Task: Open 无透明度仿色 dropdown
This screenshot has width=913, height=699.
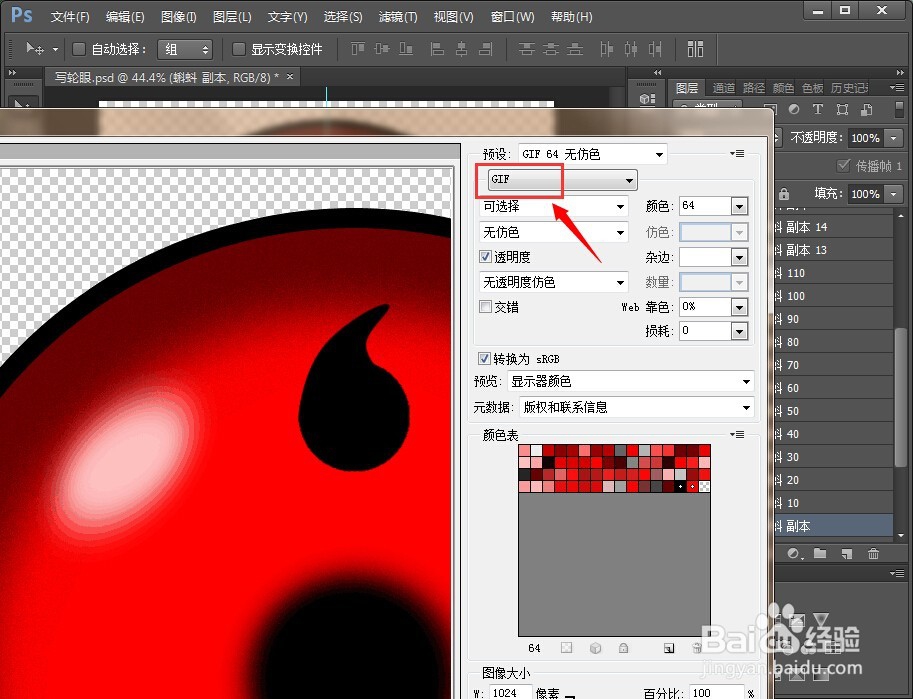Action: 553,283
